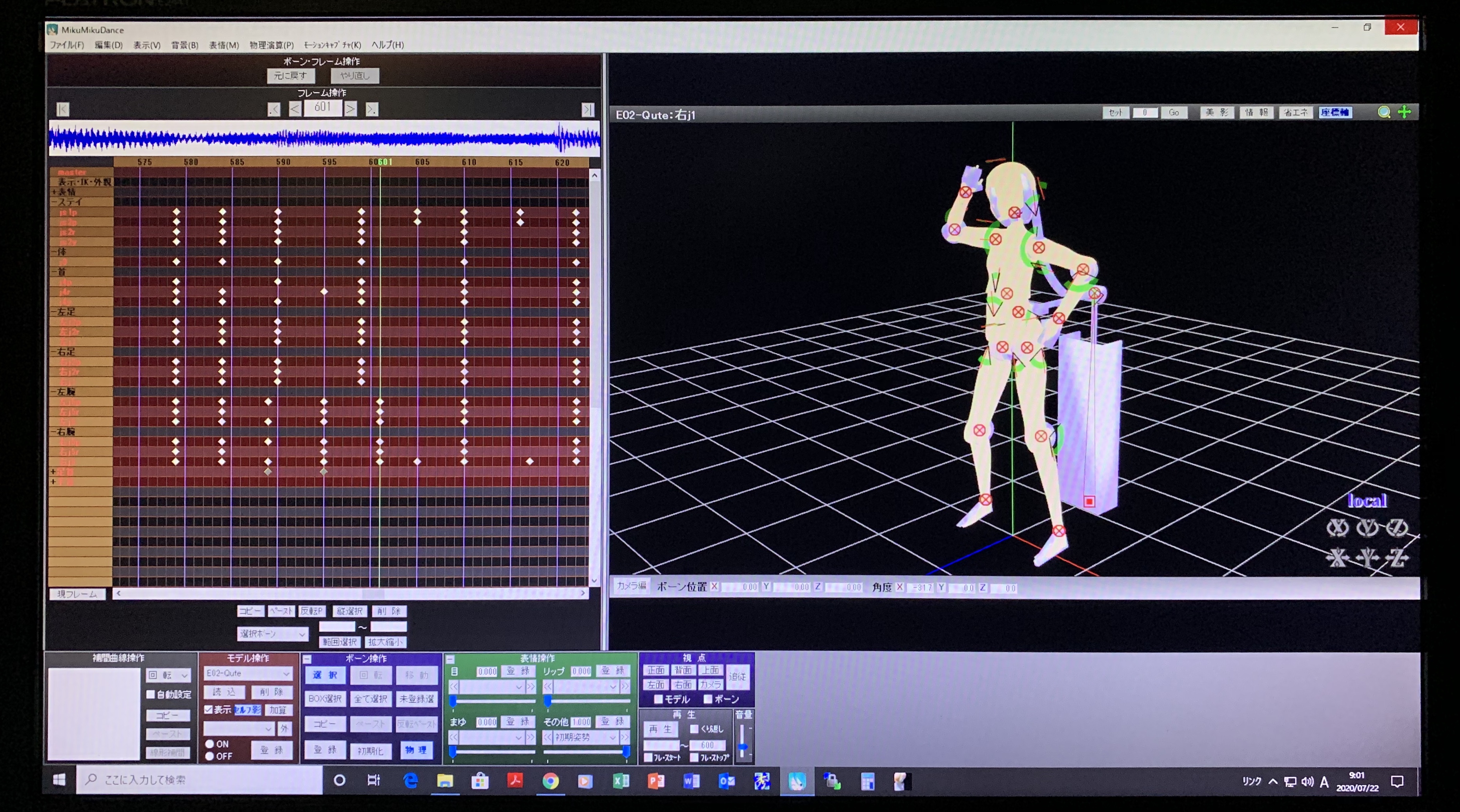Click the 全て選択 select all bones button
Viewport: 1460px width, 812px height.
[x=371, y=699]
